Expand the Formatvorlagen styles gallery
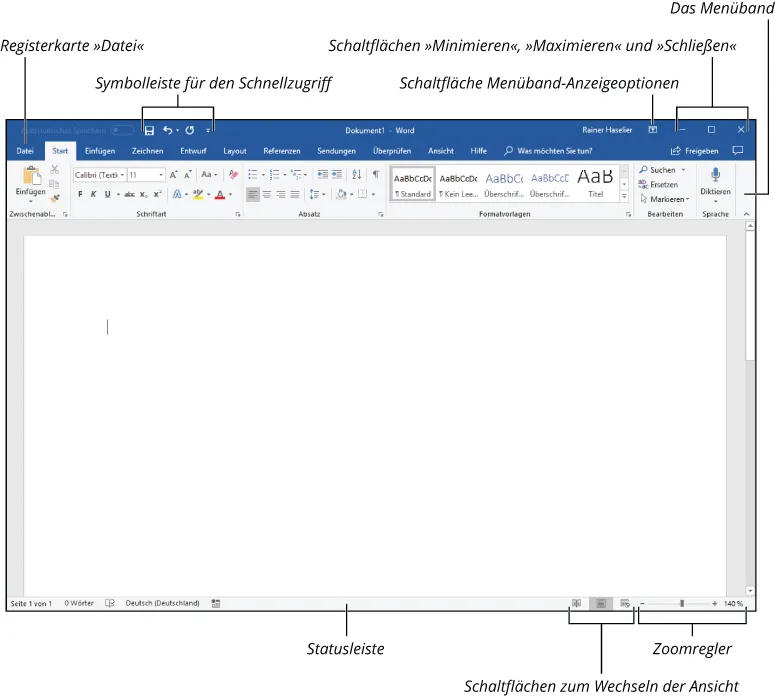The height and width of the screenshot is (696, 775). coord(625,197)
